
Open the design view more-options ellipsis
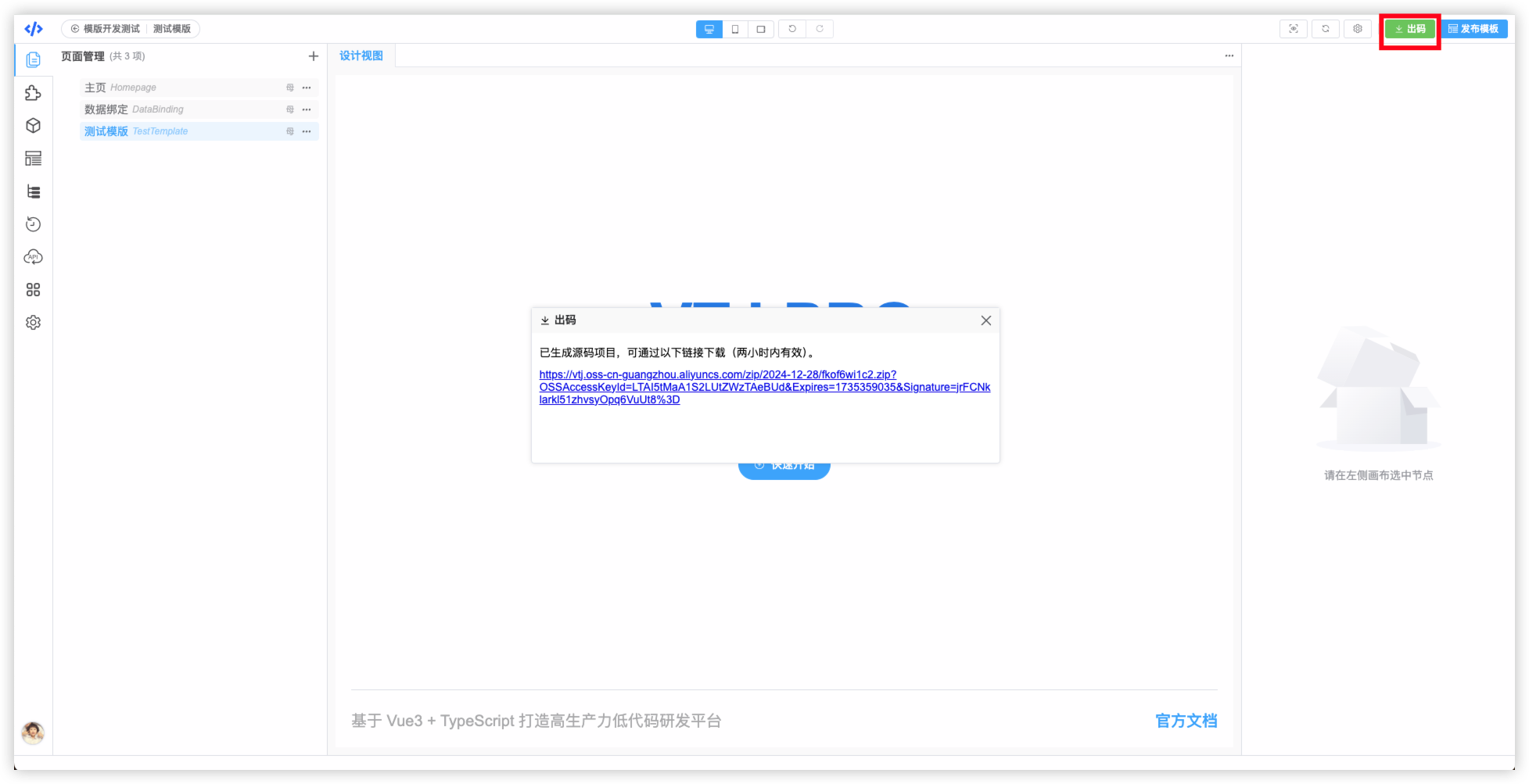tap(1229, 55)
